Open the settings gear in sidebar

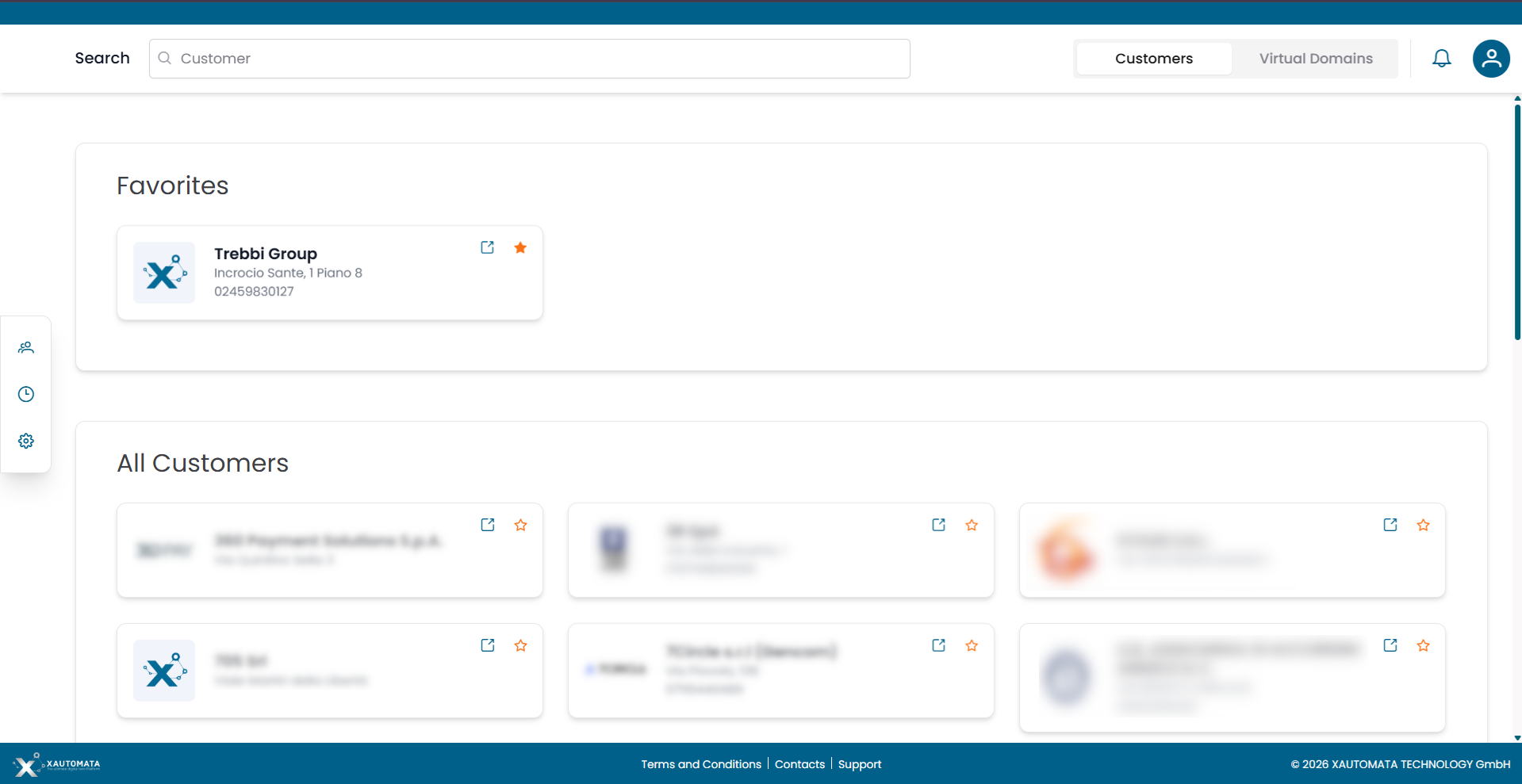click(26, 441)
